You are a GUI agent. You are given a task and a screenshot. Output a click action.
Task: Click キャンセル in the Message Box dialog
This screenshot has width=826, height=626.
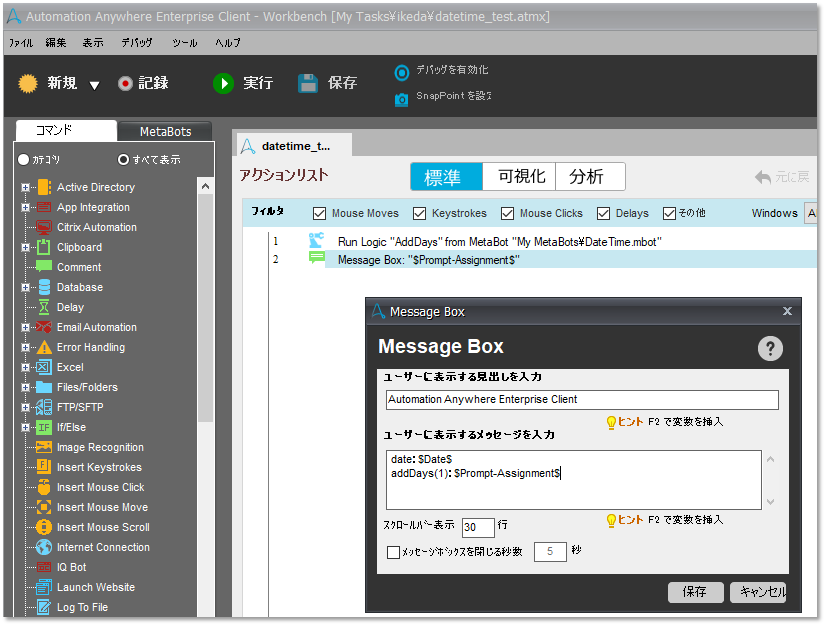759,592
